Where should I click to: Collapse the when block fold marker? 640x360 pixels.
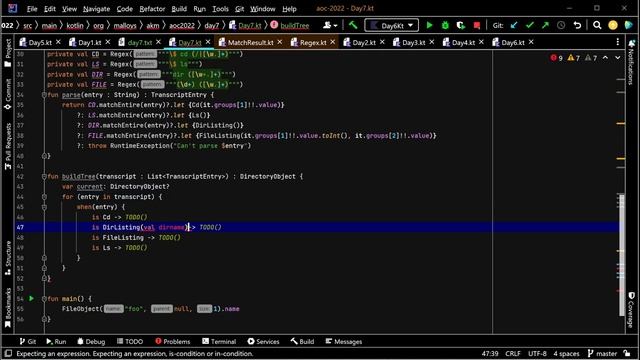click(44, 207)
